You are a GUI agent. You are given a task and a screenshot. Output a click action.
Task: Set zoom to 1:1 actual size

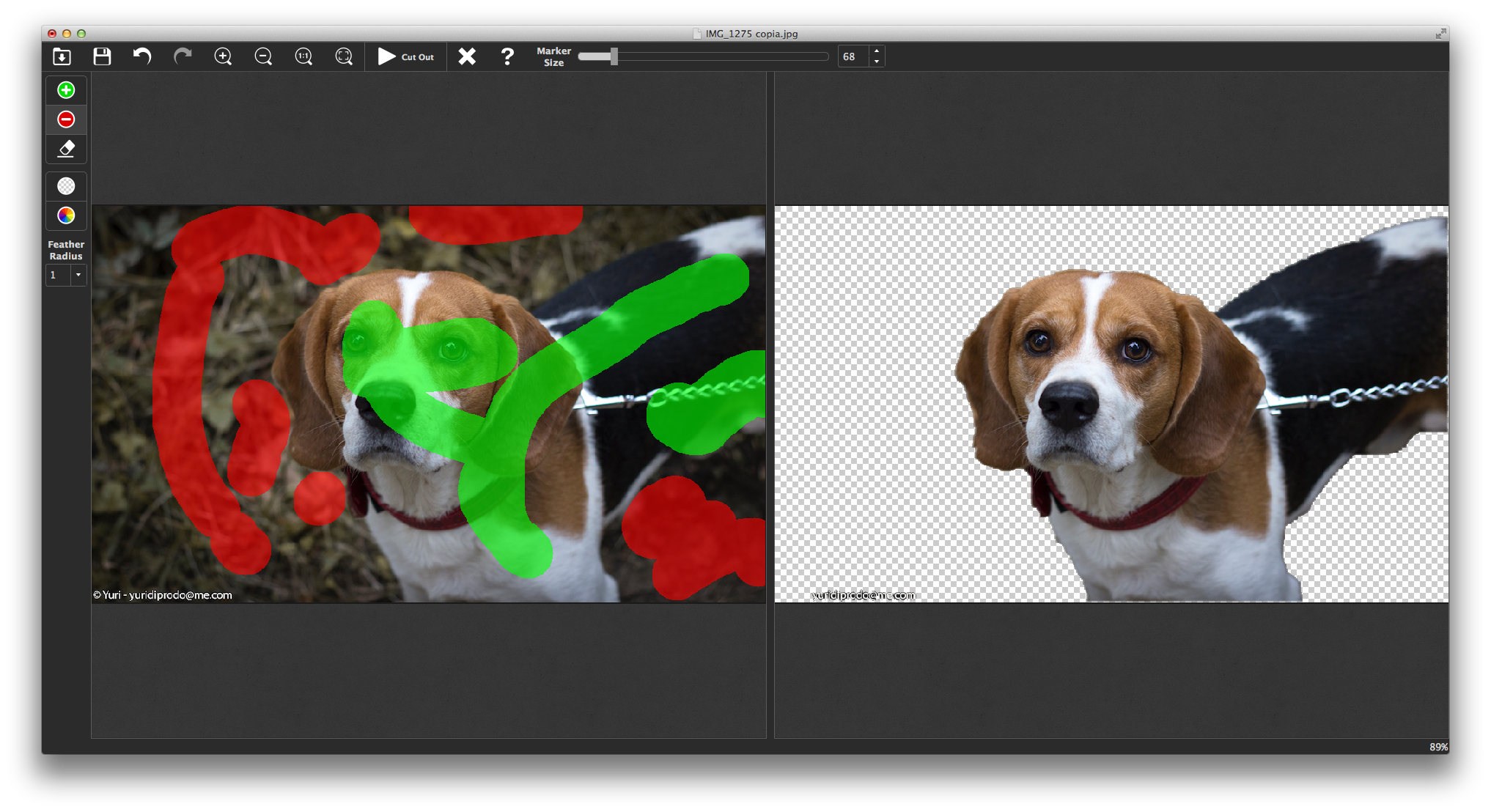[x=303, y=56]
